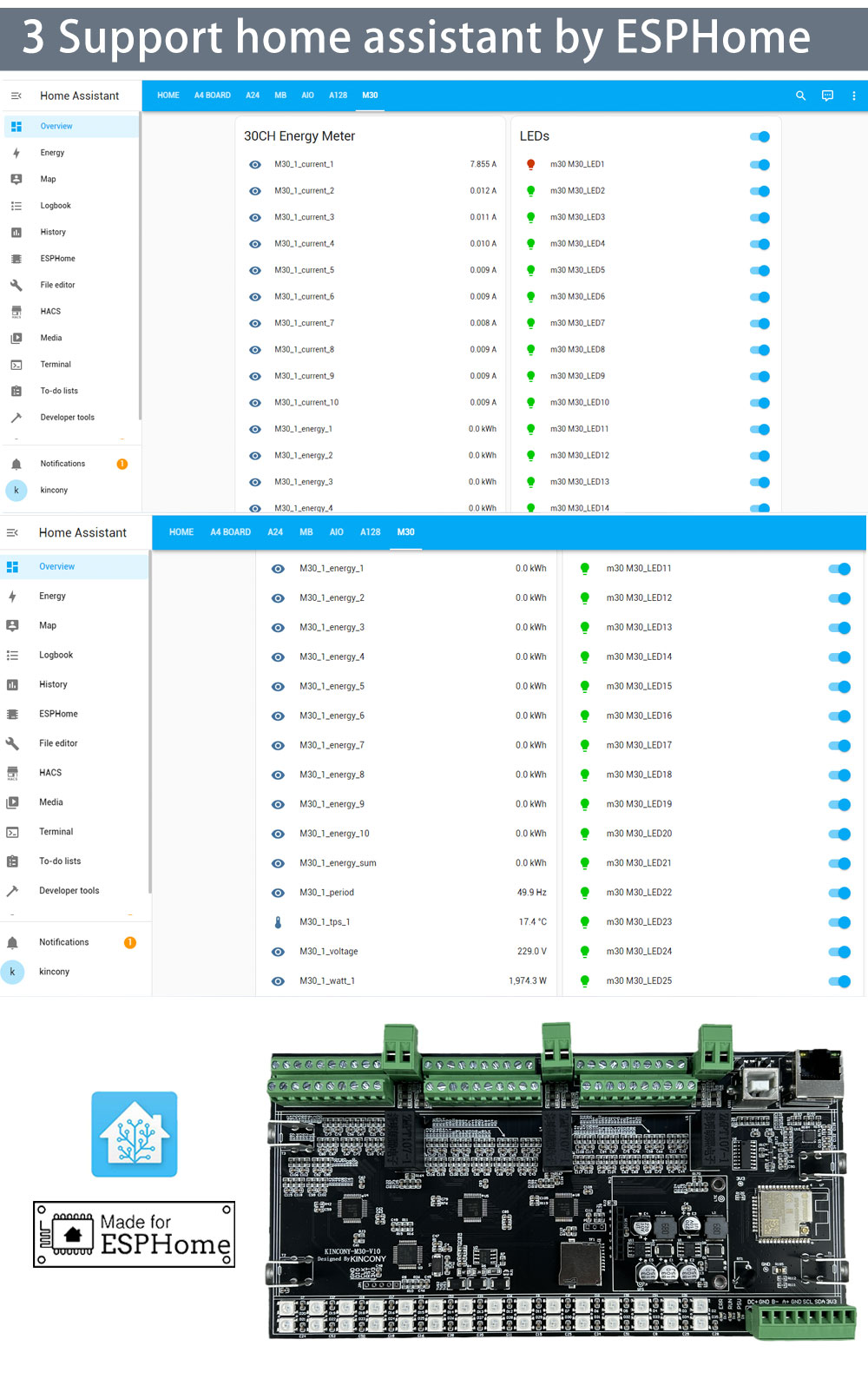This screenshot has width=868, height=1392.
Task: Toggle m30 M30_LED25 switch
Action: click(x=839, y=981)
